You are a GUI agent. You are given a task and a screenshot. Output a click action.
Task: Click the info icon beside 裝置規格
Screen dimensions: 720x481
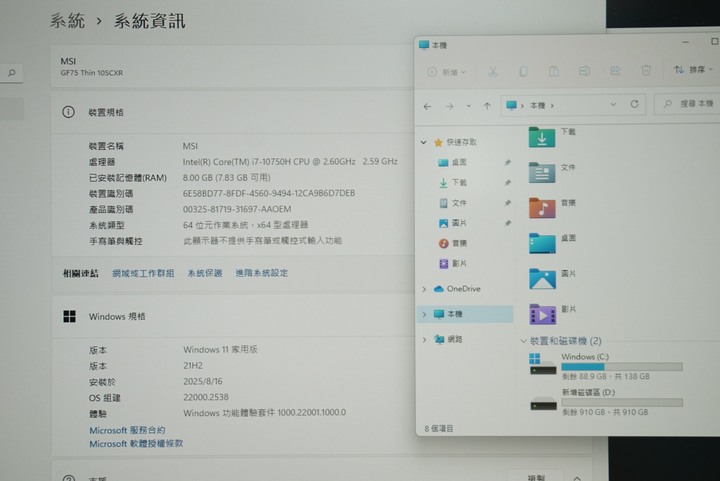(68, 112)
